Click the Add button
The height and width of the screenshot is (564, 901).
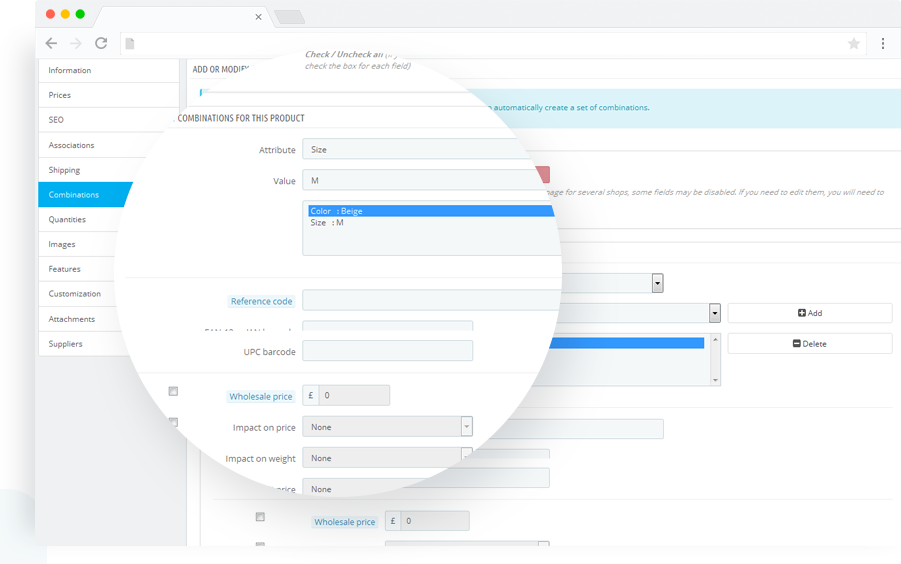(x=810, y=313)
